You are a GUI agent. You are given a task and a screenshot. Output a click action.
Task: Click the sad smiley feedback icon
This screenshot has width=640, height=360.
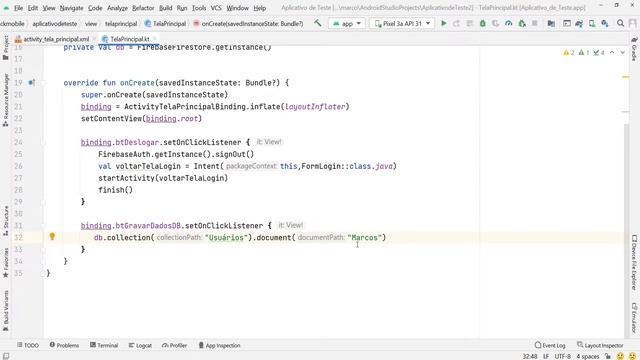(x=632, y=356)
